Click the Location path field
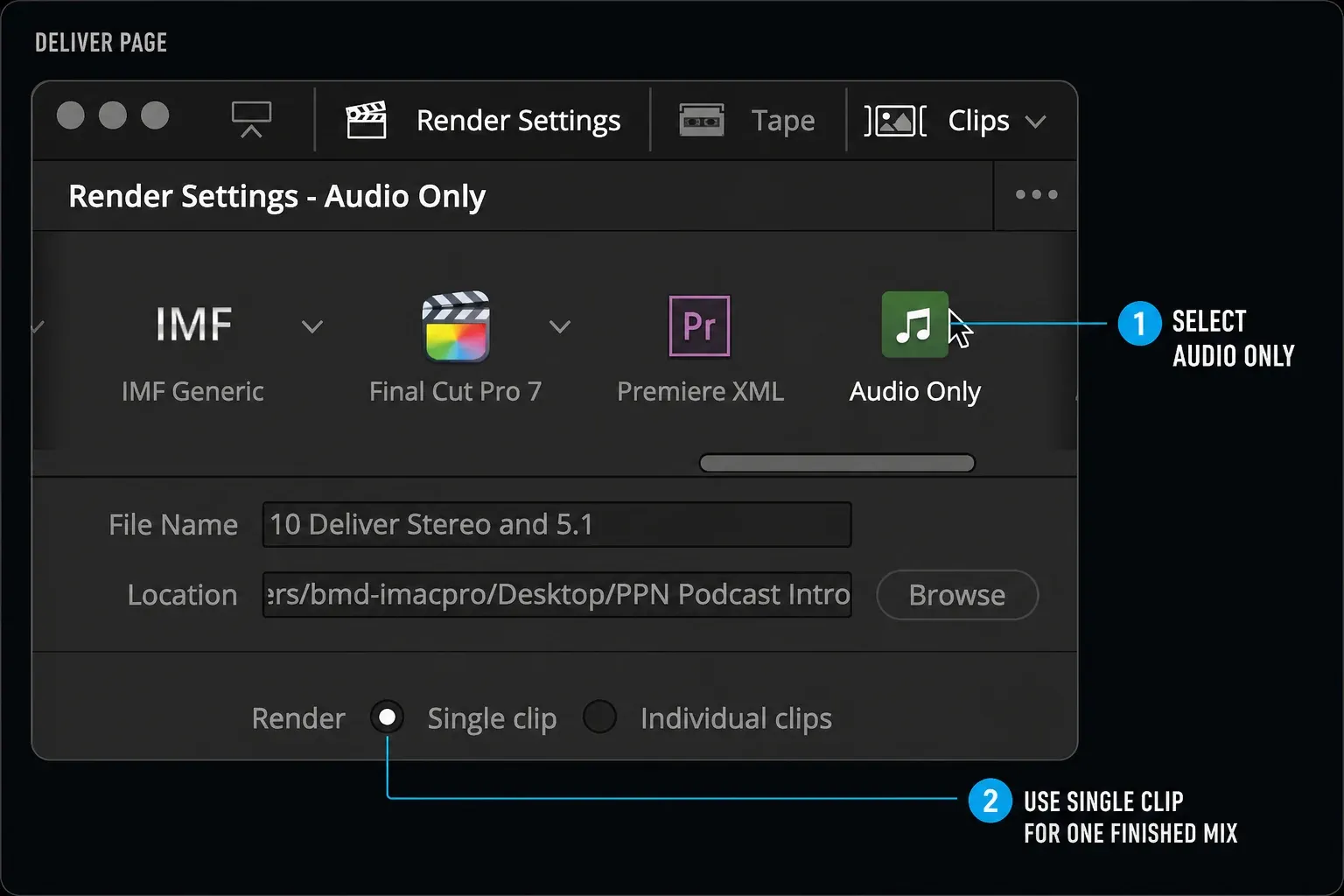 click(x=556, y=594)
